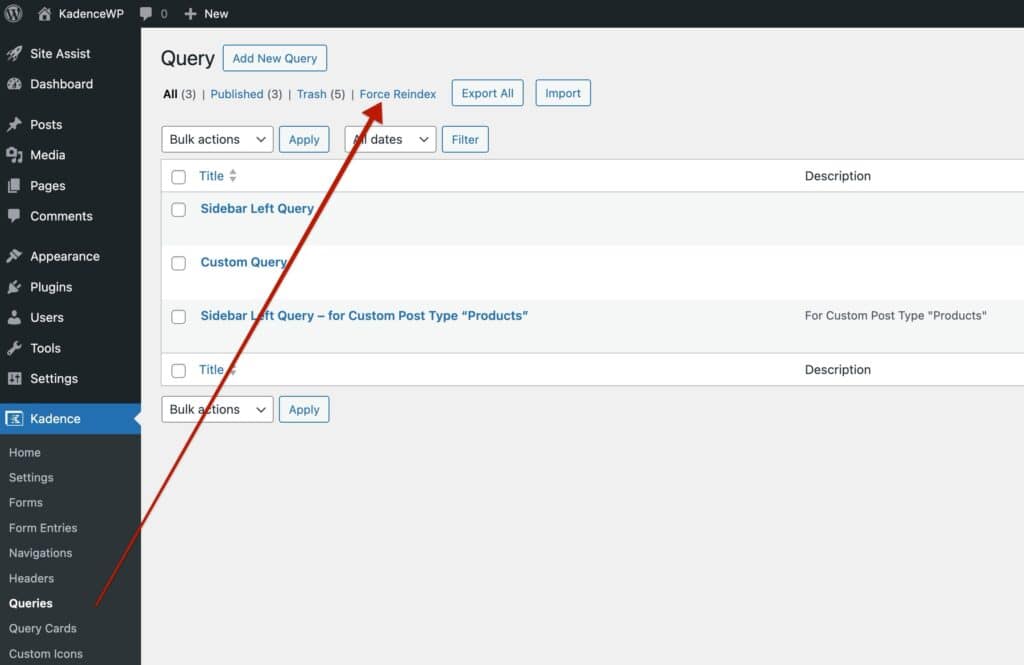1024x665 pixels.
Task: Click the Plugins icon in the sidebar
Action: pyautogui.click(x=14, y=287)
